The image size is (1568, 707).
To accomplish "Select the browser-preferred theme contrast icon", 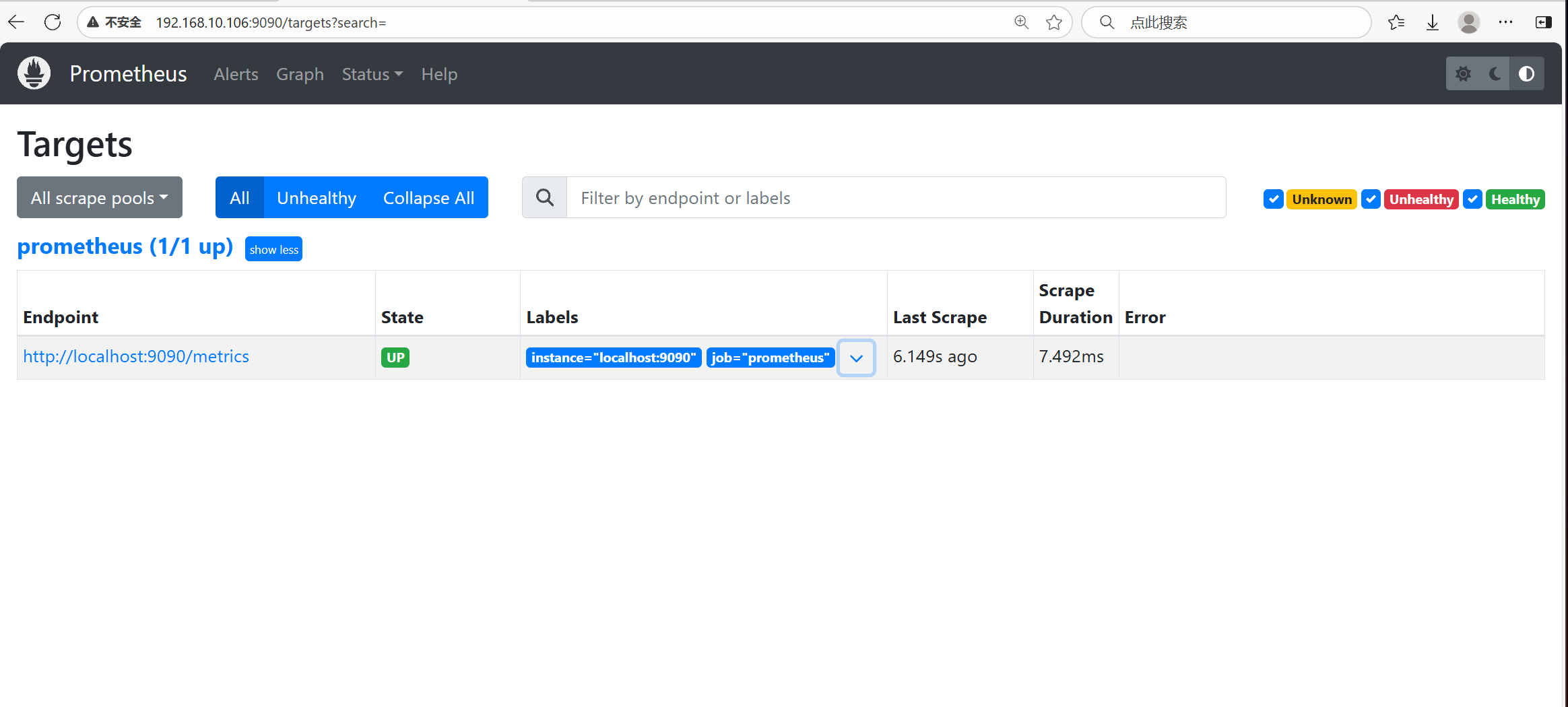I will point(1527,73).
